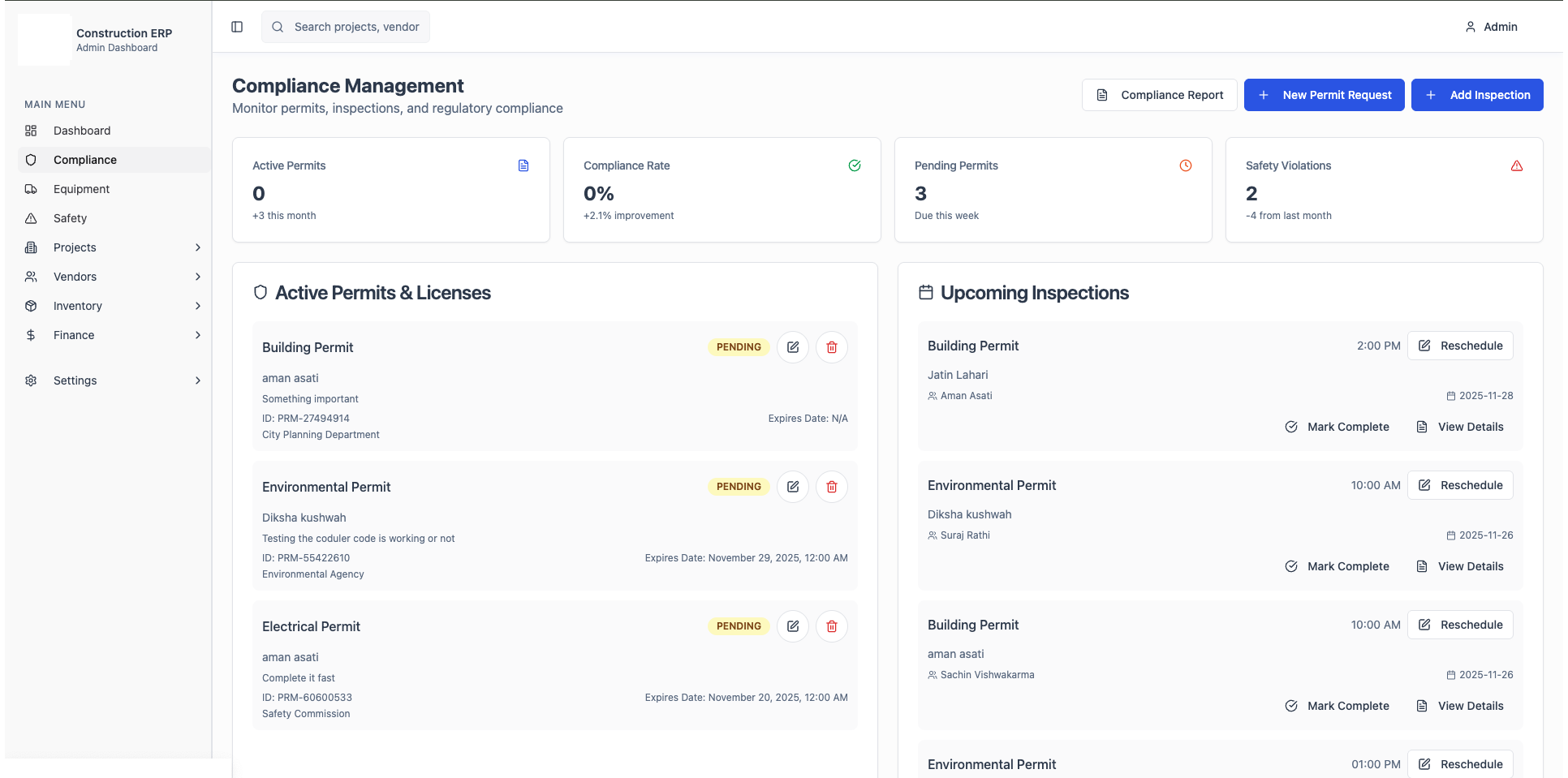Mark Sachin Vishwakarma inspection complete
Viewport: 1568px width, 778px height.
coord(1337,706)
